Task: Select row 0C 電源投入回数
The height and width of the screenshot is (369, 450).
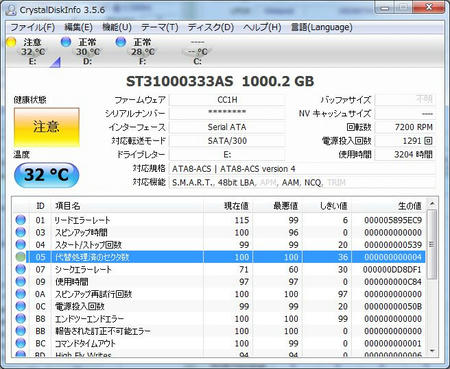Action: [219, 307]
